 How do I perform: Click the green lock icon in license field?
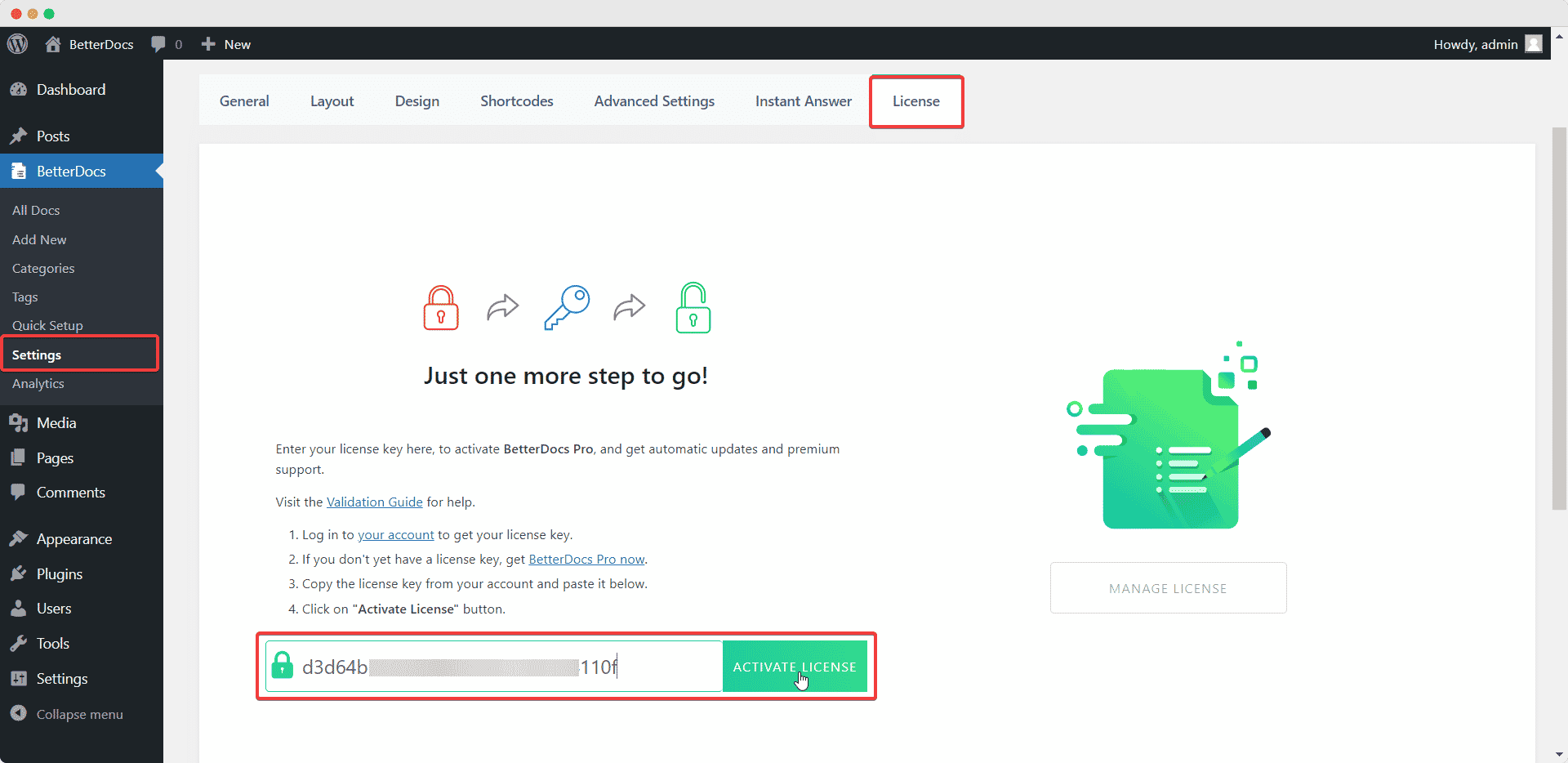coord(283,665)
